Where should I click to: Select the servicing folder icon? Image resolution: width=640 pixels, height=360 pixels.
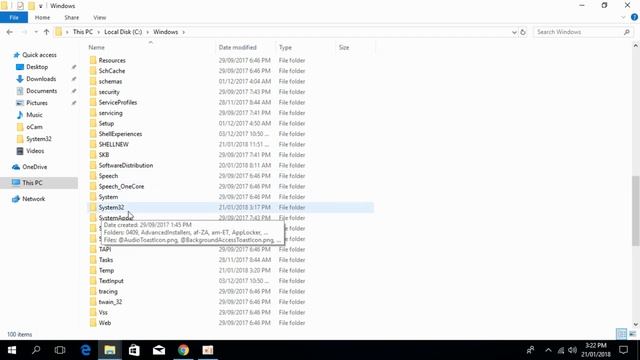tap(93, 113)
